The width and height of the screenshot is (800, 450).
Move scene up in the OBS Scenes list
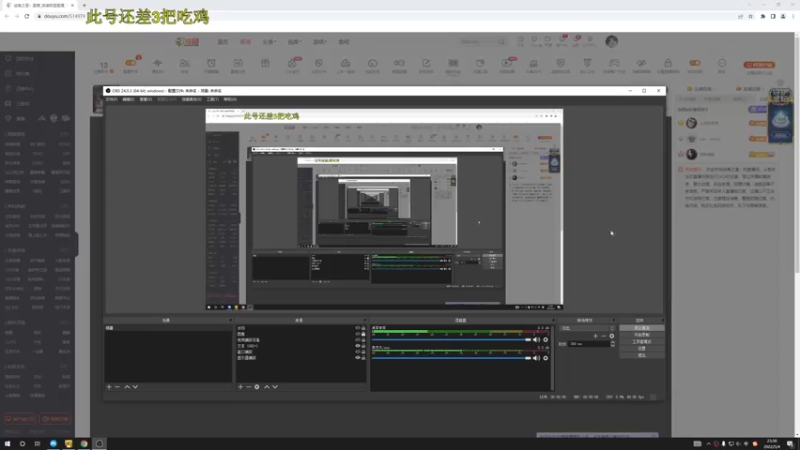(127, 387)
